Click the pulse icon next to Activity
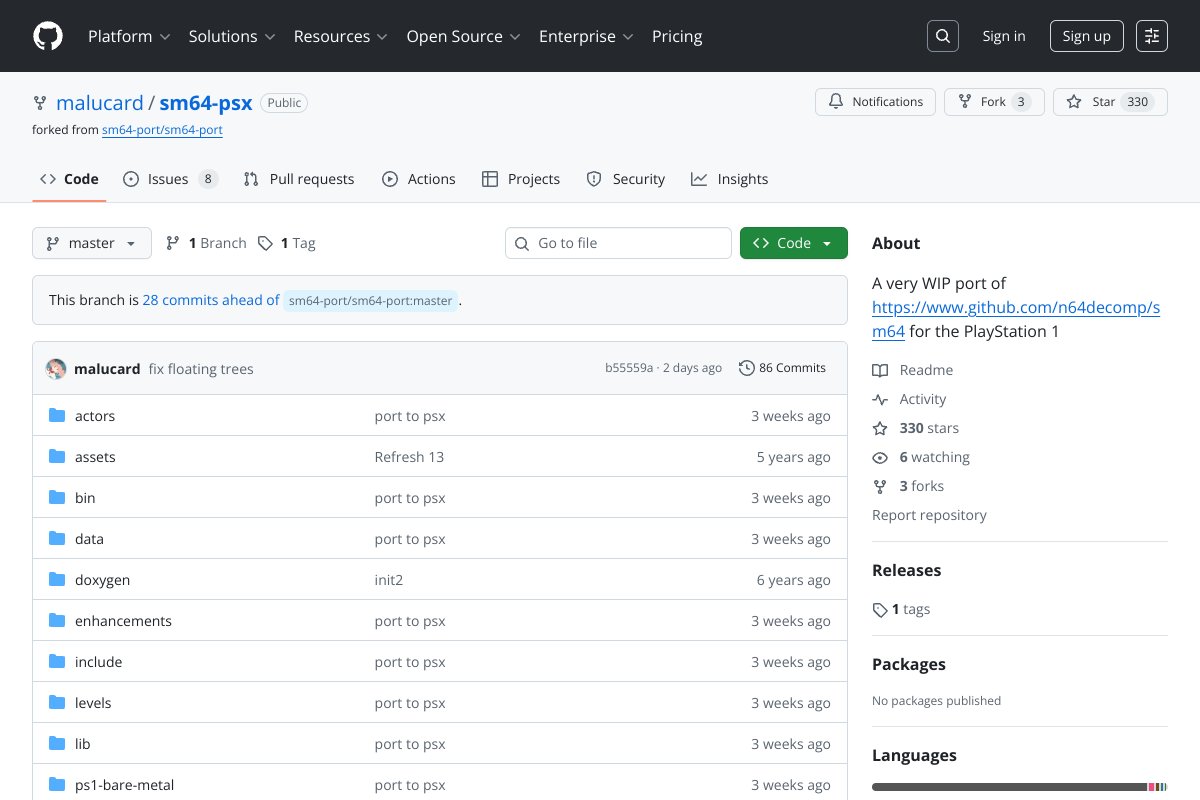This screenshot has width=1200, height=800. coord(880,399)
